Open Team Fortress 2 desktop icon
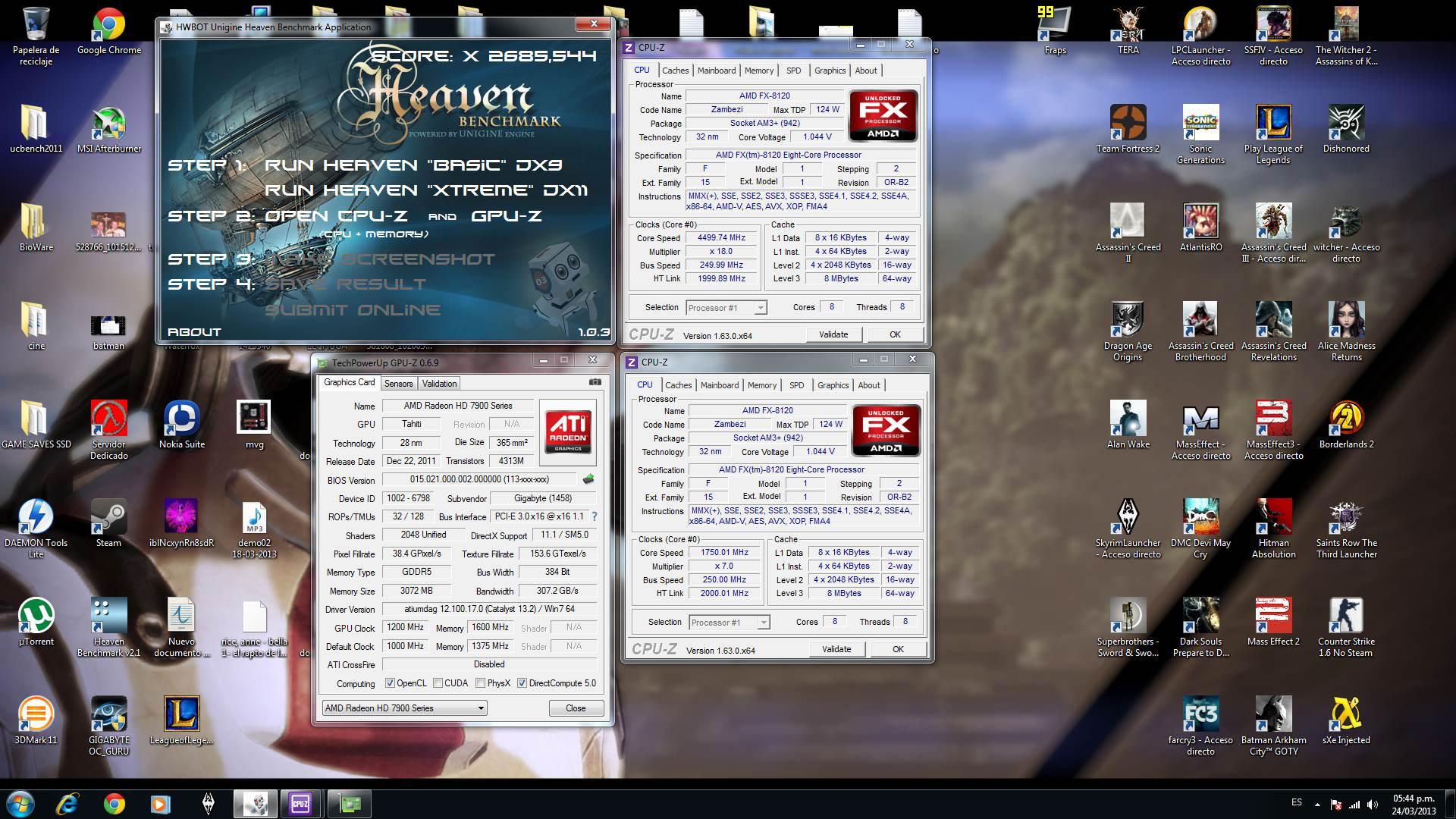1456x819 pixels. 1128,130
